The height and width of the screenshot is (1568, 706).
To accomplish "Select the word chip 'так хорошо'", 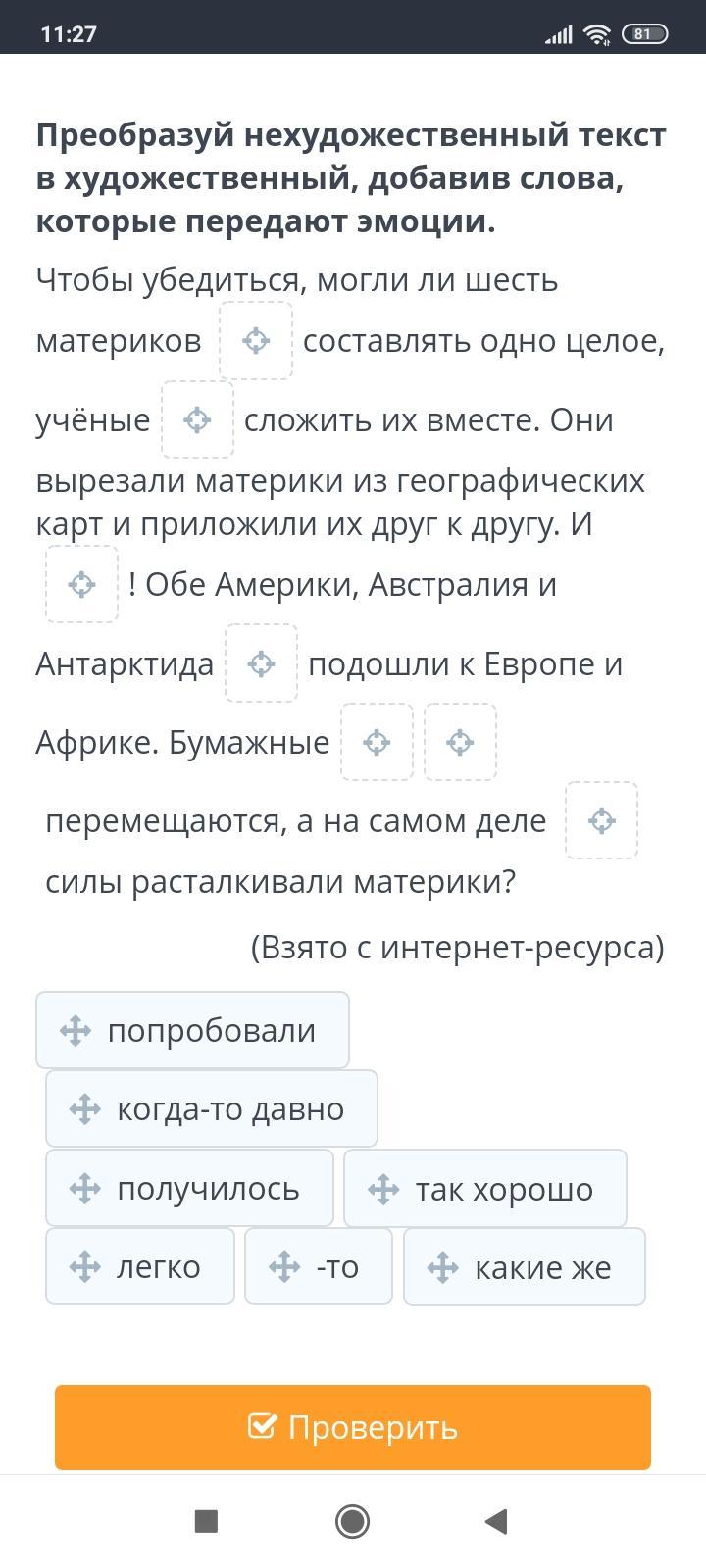I will [x=484, y=1188].
